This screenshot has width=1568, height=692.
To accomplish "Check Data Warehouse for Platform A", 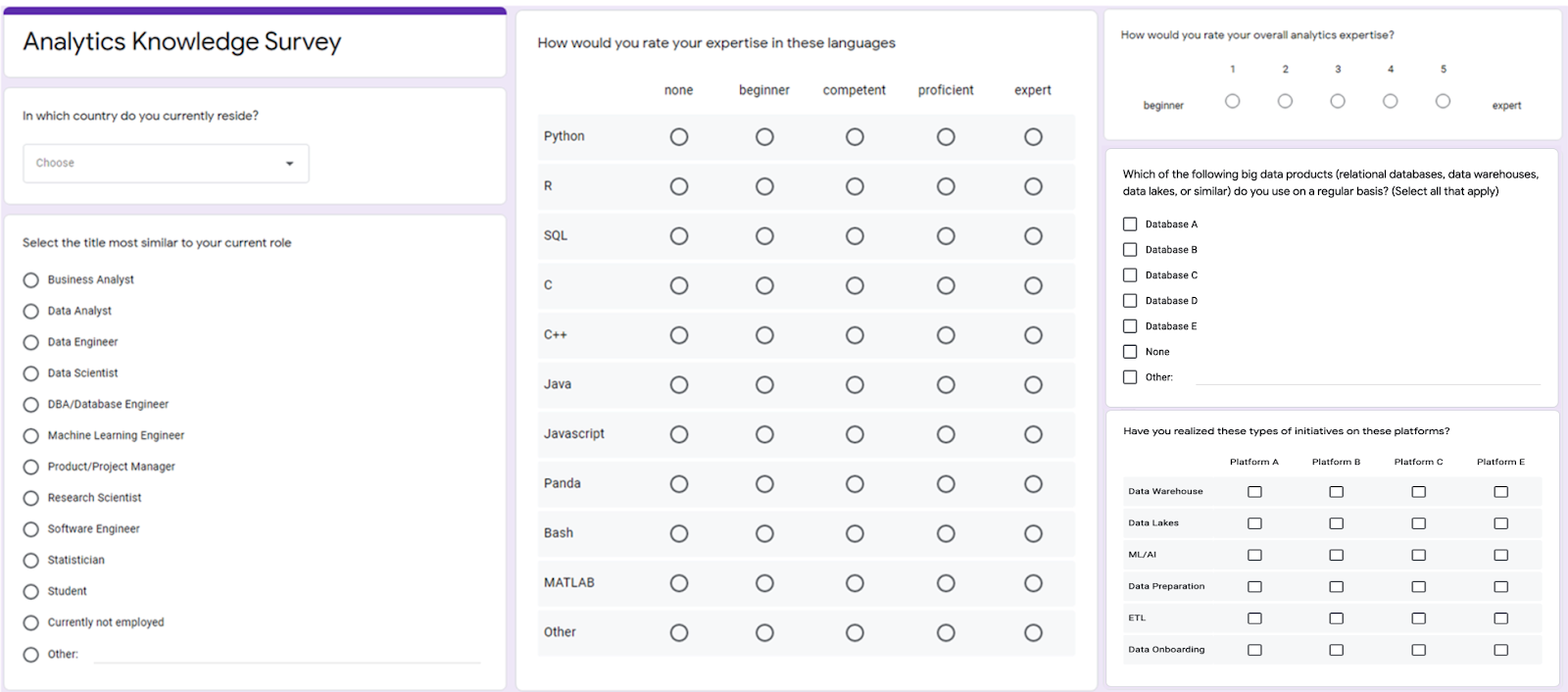I will pyautogui.click(x=1254, y=492).
